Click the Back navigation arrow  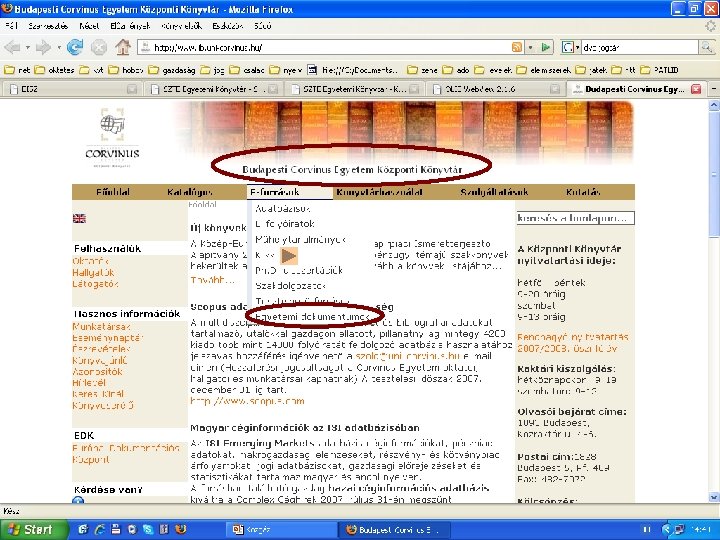(13, 47)
